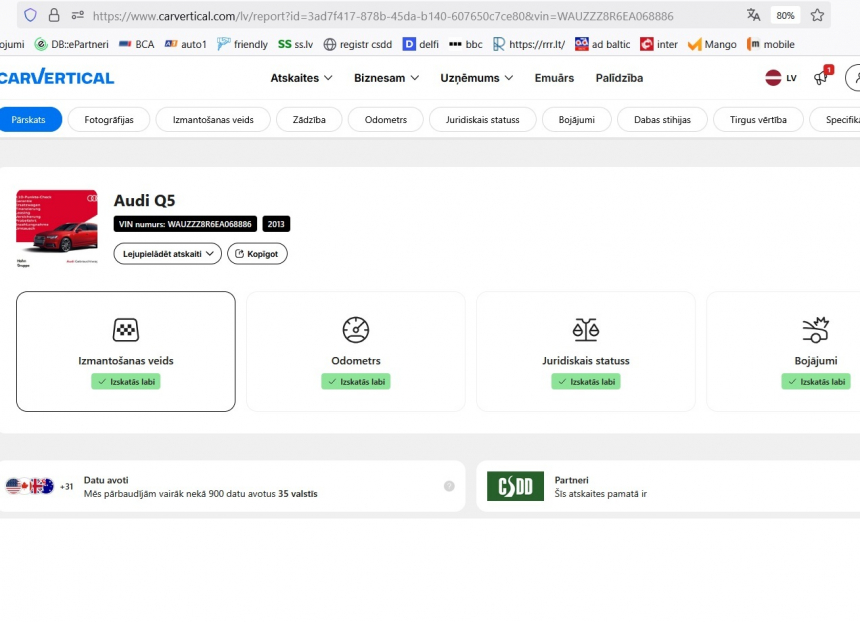Open notifications megaphone icon

pos(822,77)
